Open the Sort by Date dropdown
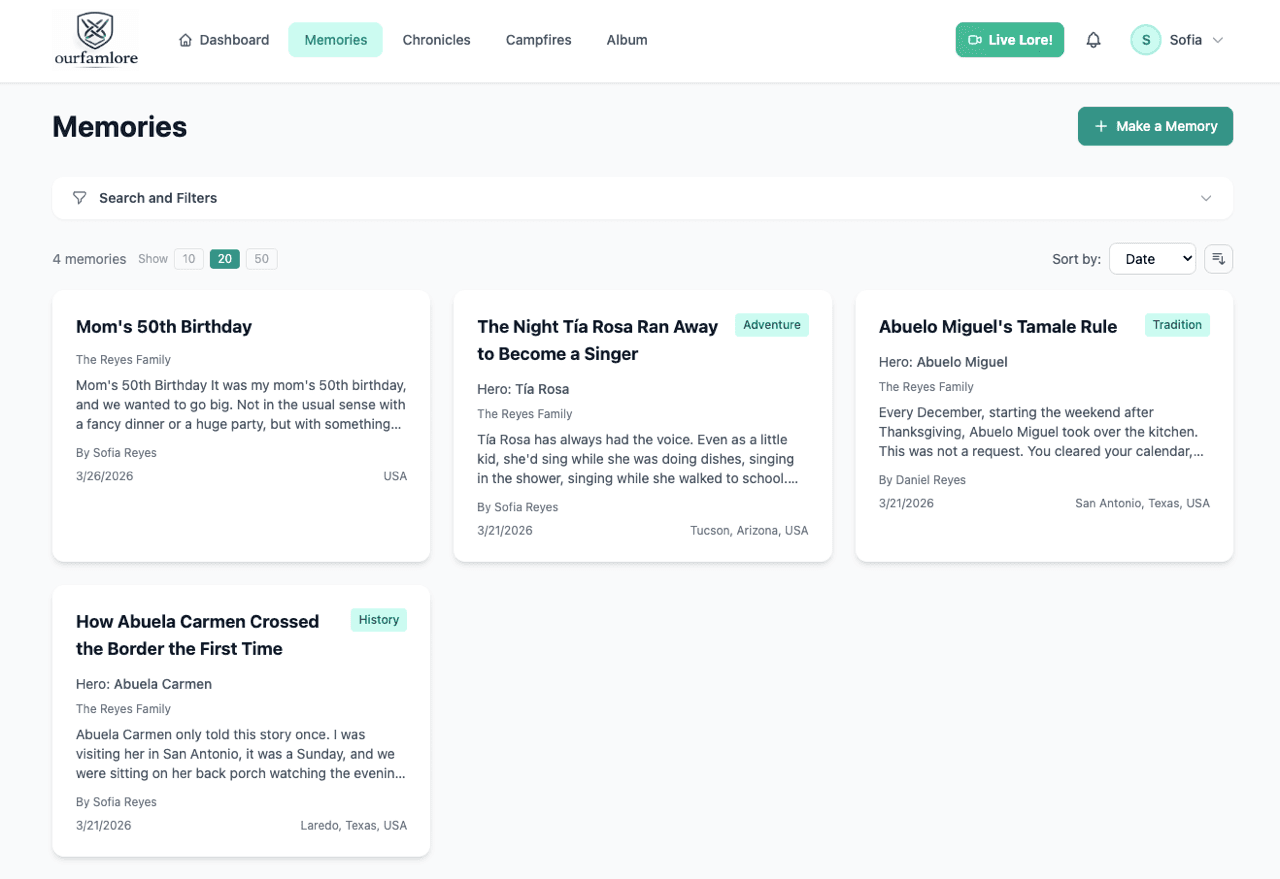Image resolution: width=1280 pixels, height=879 pixels. pyautogui.click(x=1152, y=259)
